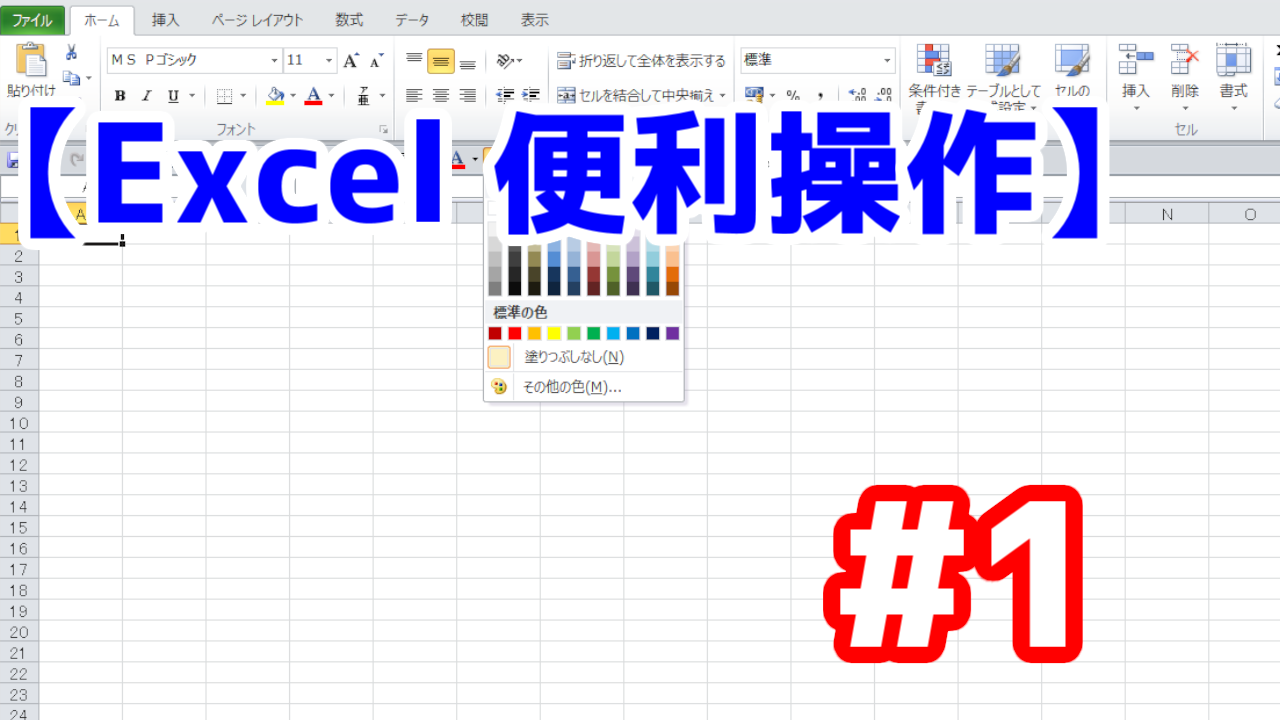Click the Insert cells (挿入) icon

1136,60
